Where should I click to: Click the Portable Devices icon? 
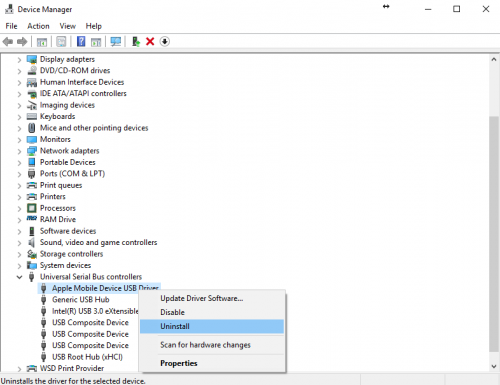click(32, 162)
